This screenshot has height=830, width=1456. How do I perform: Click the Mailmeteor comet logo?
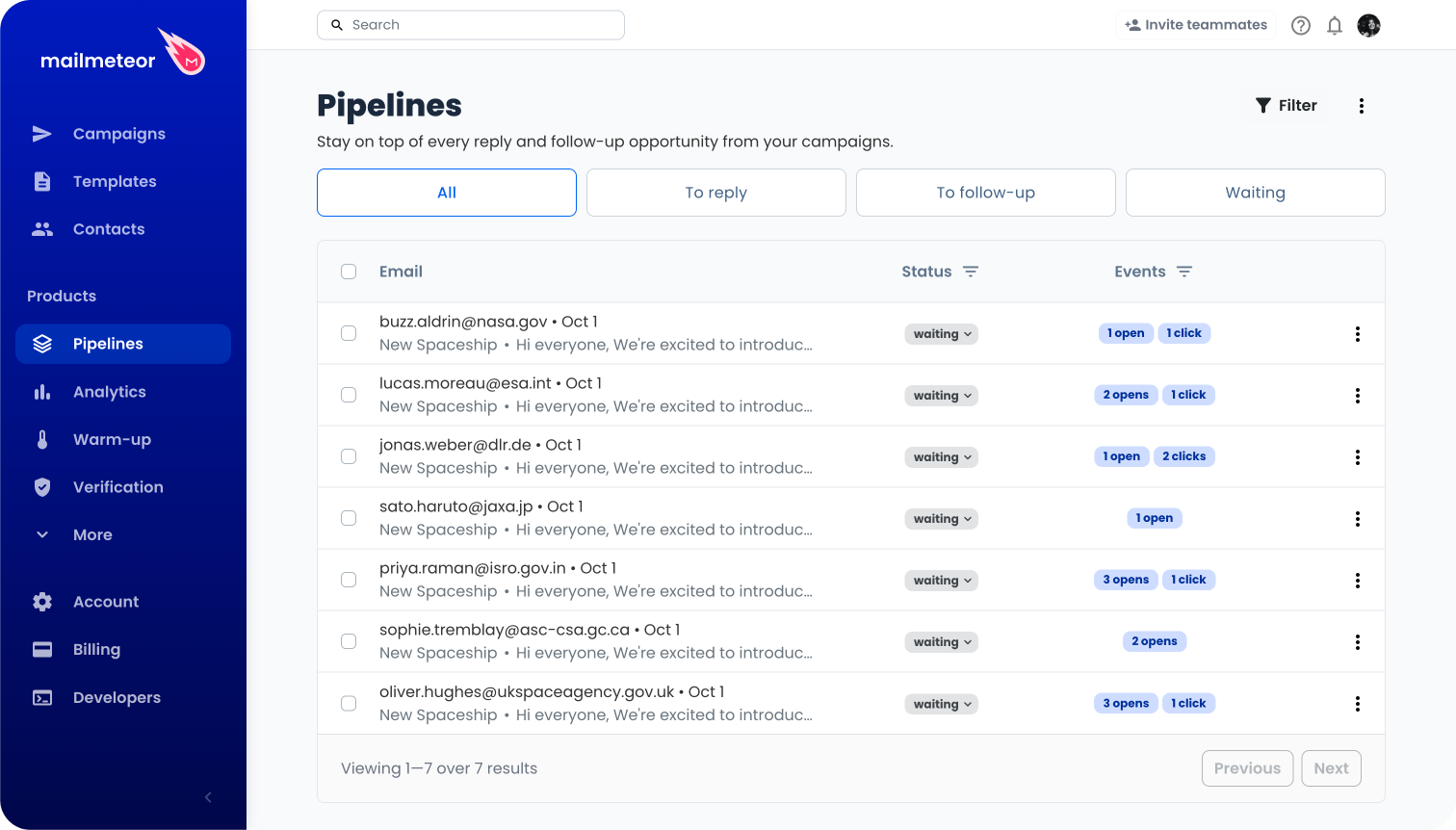coord(182,52)
